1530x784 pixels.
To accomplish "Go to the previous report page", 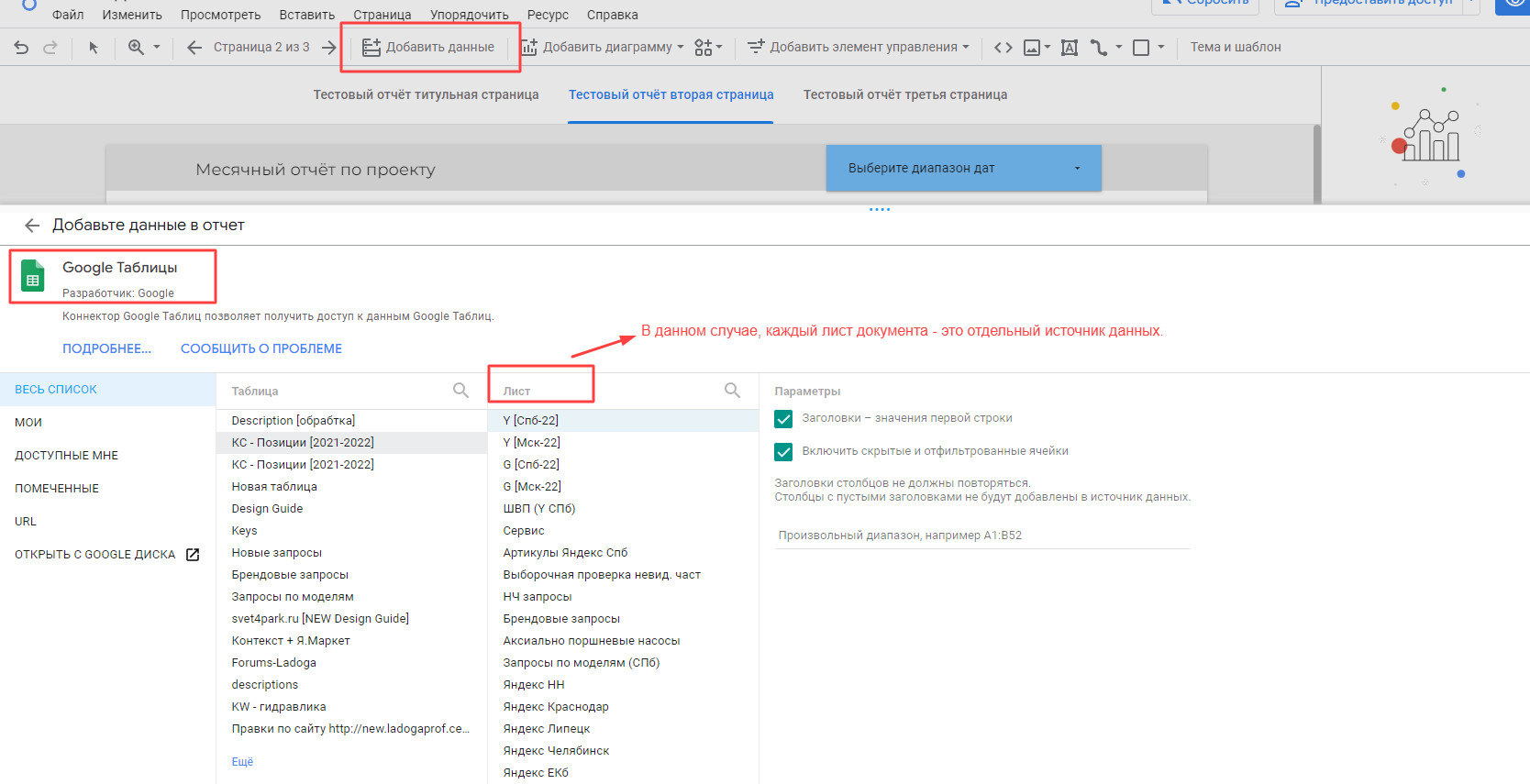I will (194, 48).
